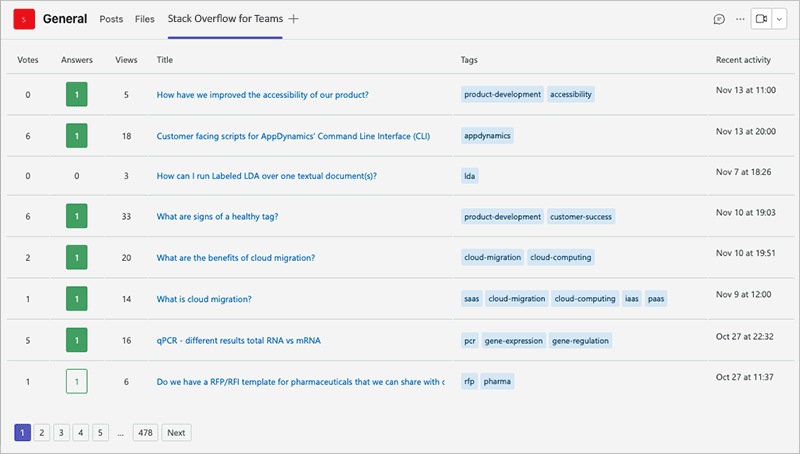800x454 pixels.
Task: Click the appdynamics tag
Action: click(487, 135)
